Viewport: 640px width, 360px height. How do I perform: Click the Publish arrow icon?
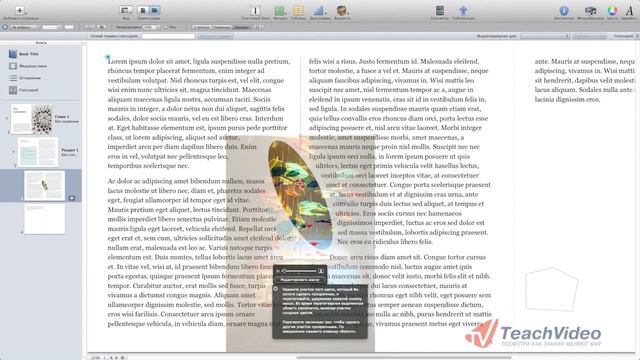[463, 10]
